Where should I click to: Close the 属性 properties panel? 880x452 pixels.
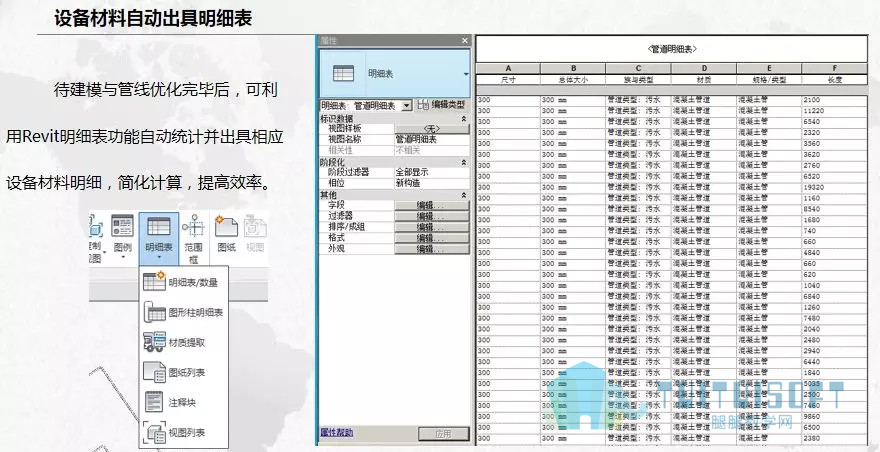point(464,41)
